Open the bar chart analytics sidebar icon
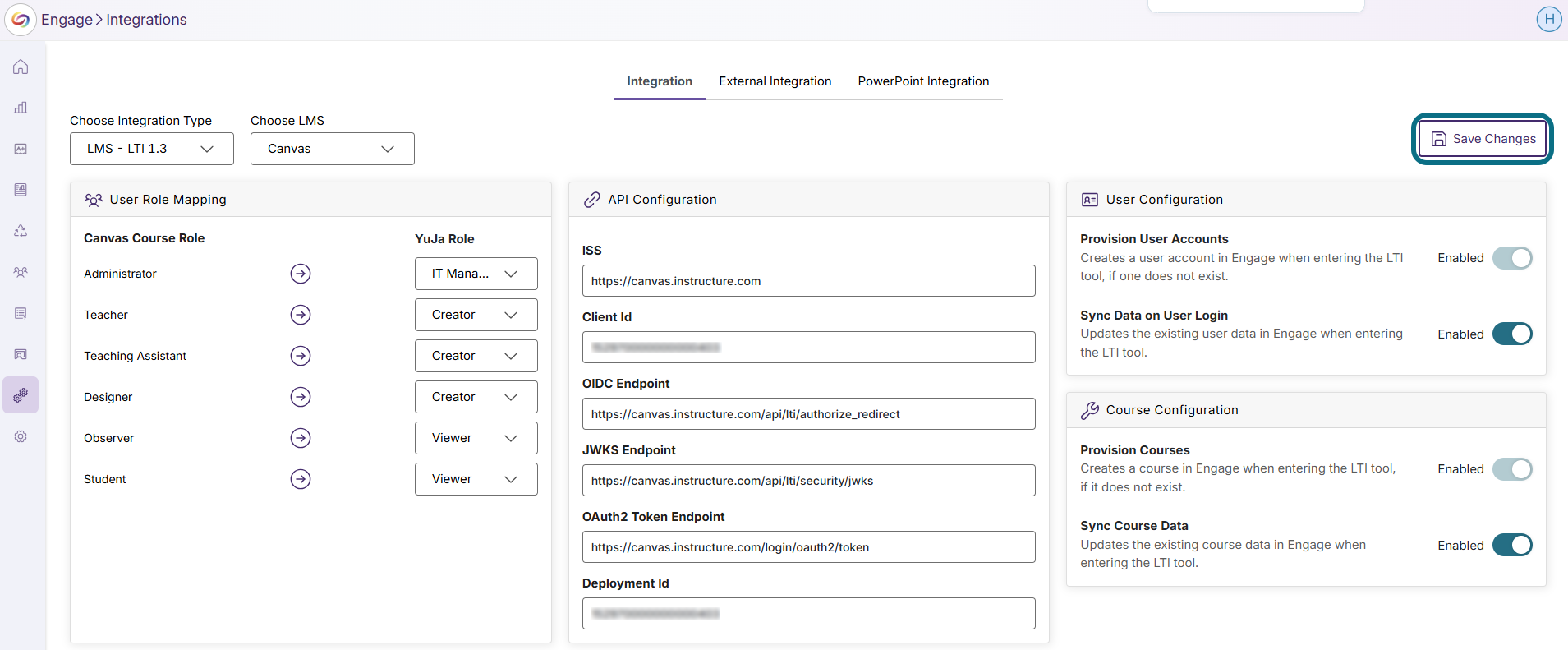 point(21,108)
